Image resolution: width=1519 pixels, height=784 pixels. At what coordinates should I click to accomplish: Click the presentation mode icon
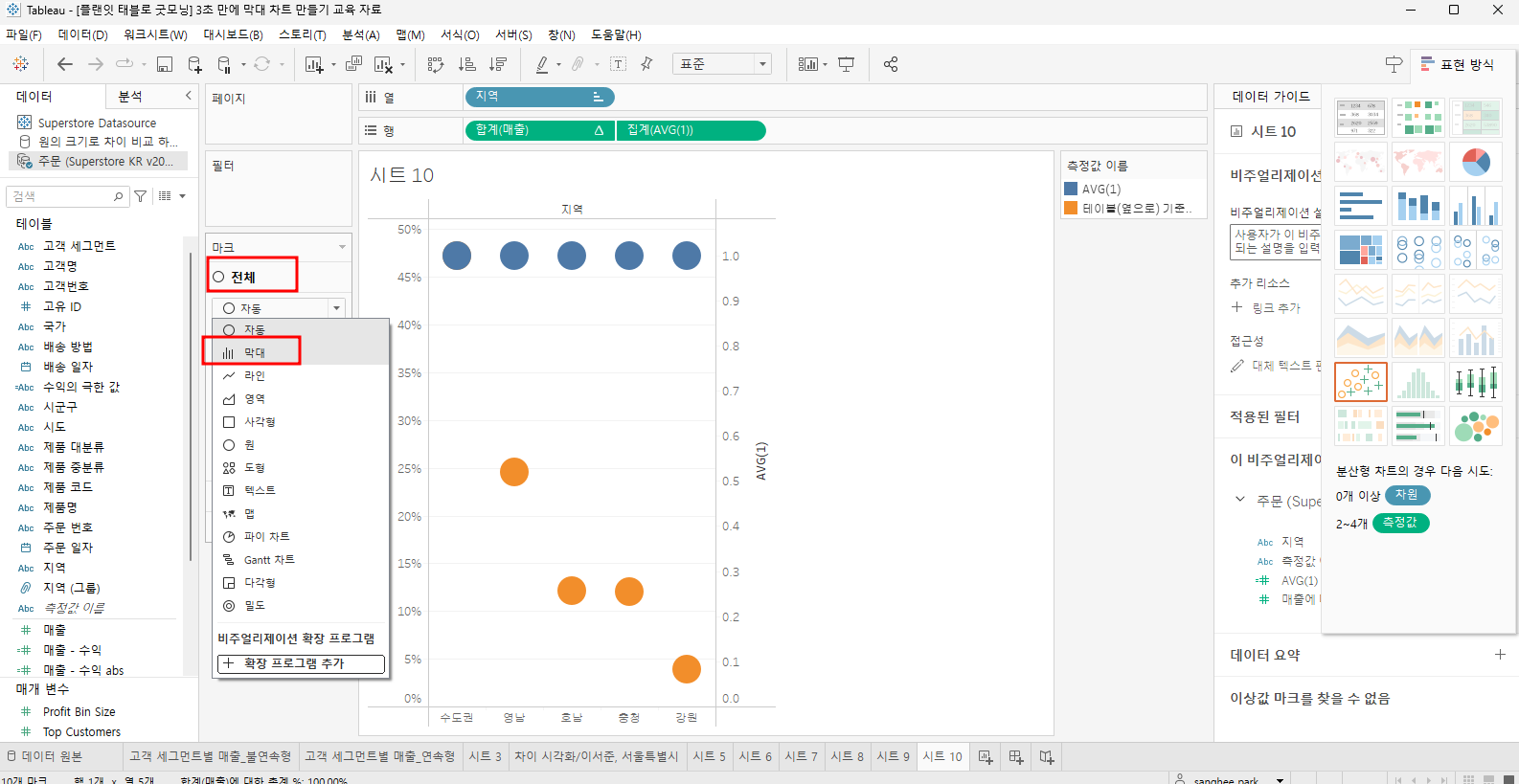pos(847,64)
